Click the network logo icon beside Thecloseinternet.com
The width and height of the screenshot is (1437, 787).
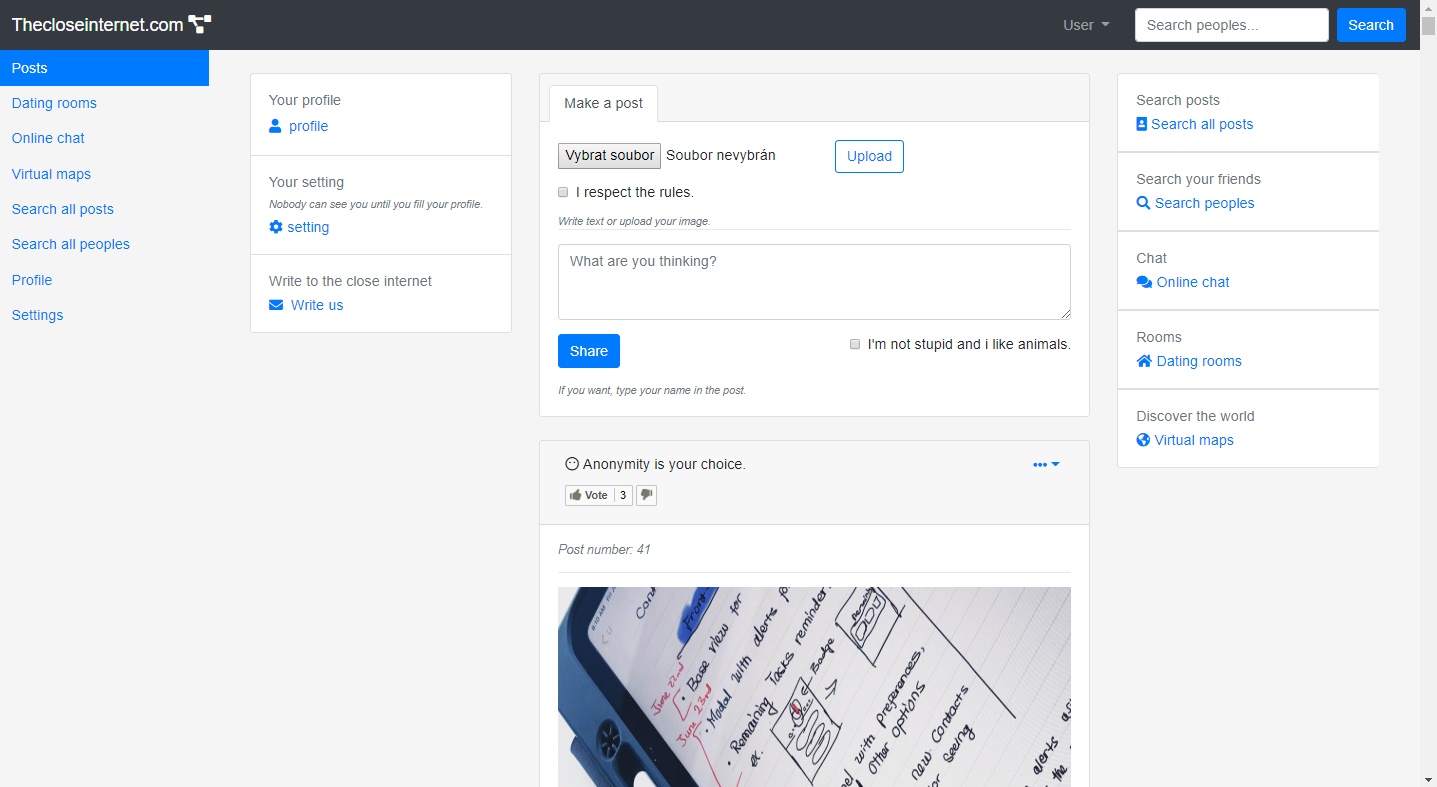200,25
